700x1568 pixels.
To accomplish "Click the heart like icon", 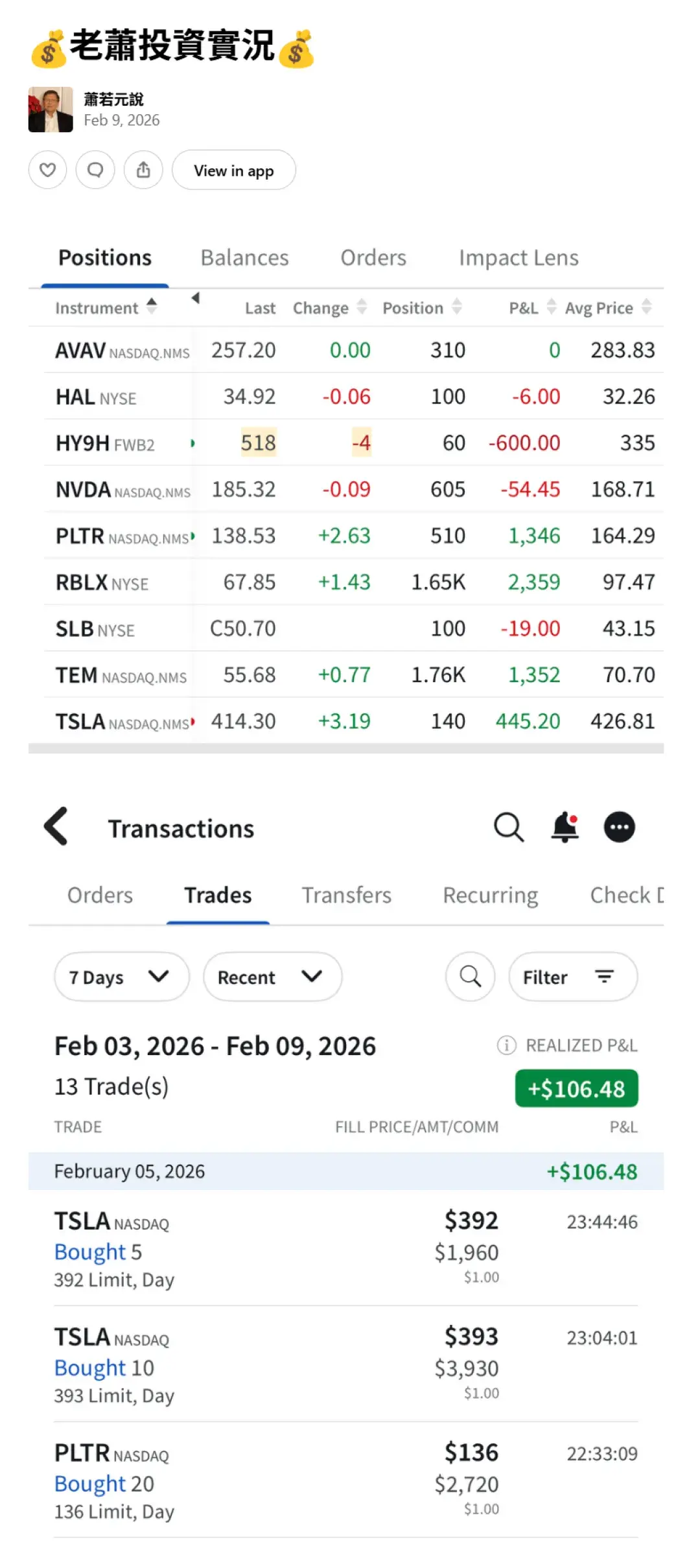I will (47, 170).
